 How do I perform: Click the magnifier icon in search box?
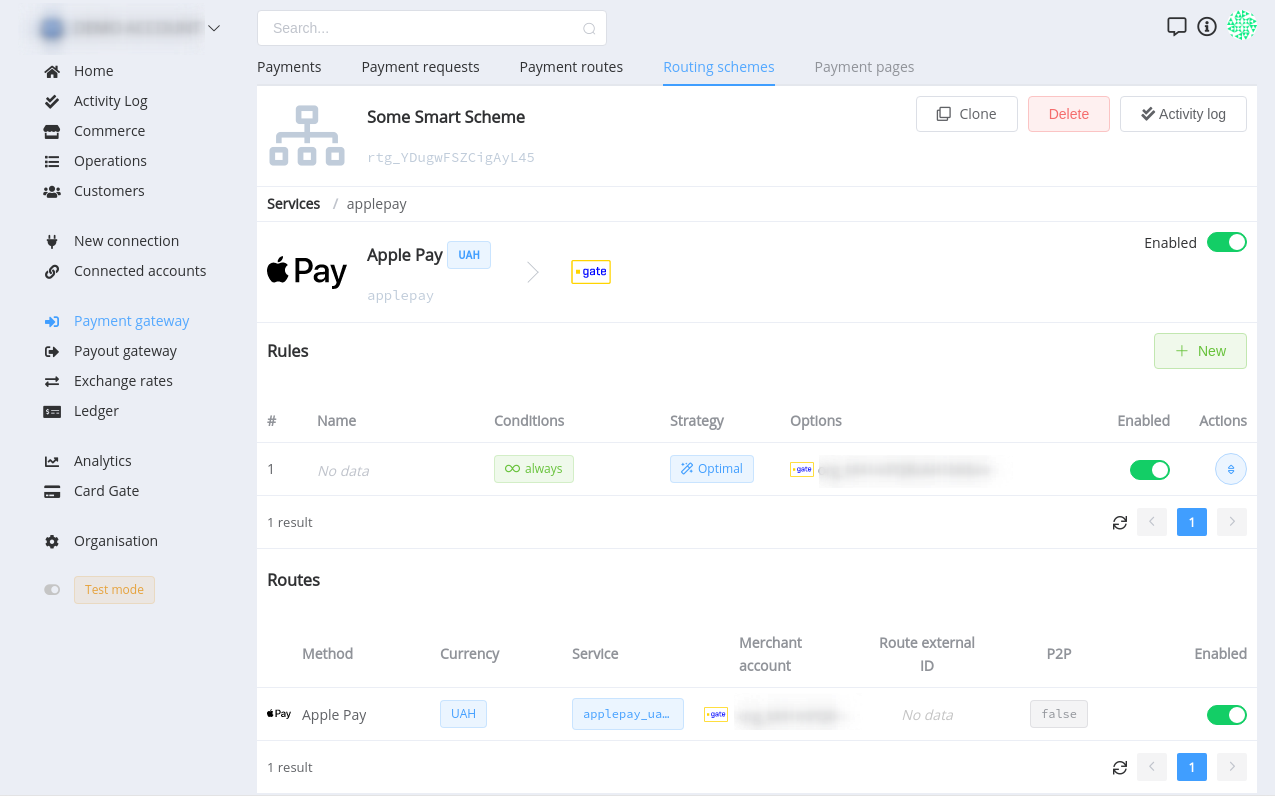589,29
